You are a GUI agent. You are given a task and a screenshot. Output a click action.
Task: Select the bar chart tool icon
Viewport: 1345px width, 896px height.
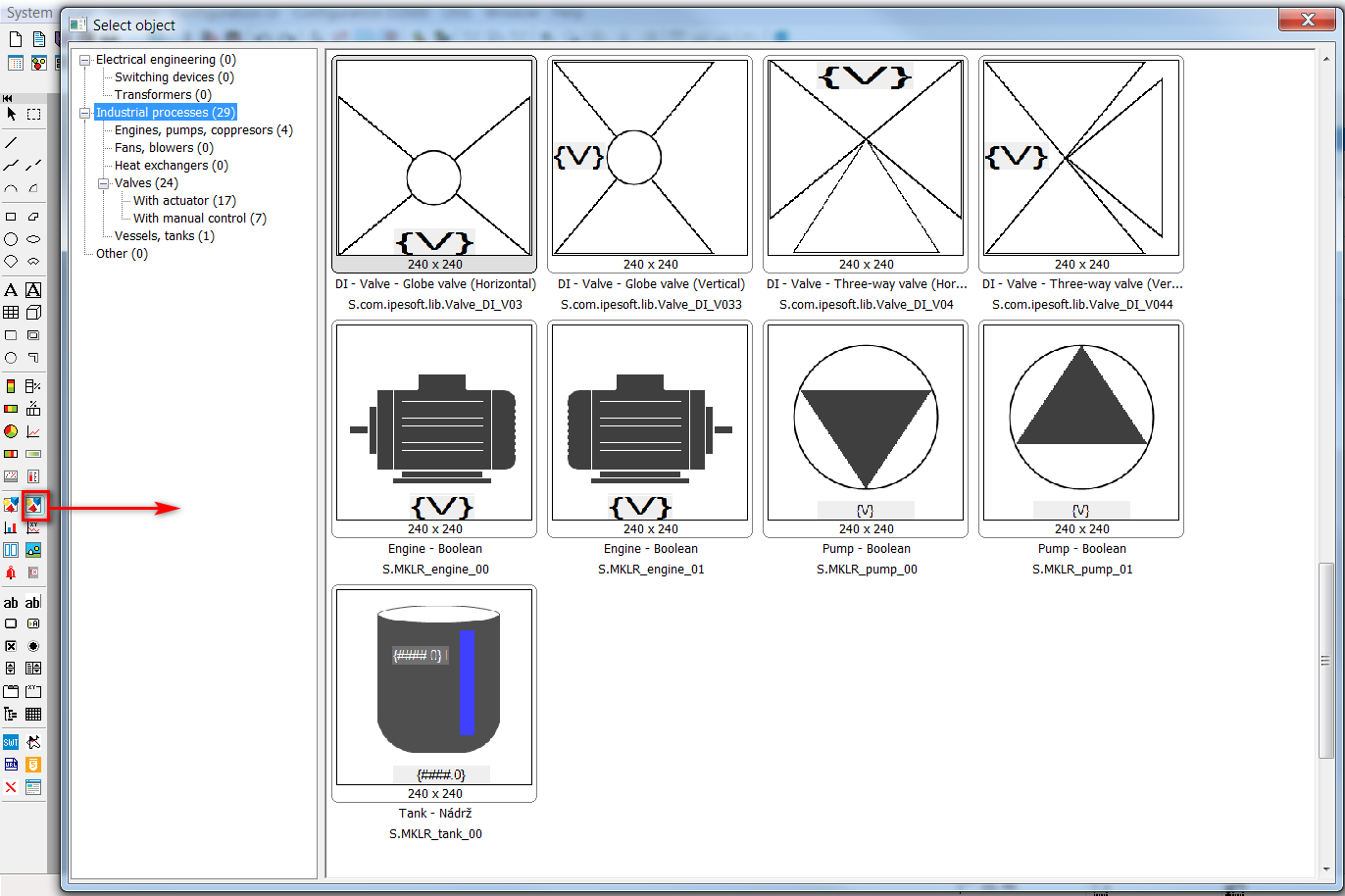pos(11,527)
